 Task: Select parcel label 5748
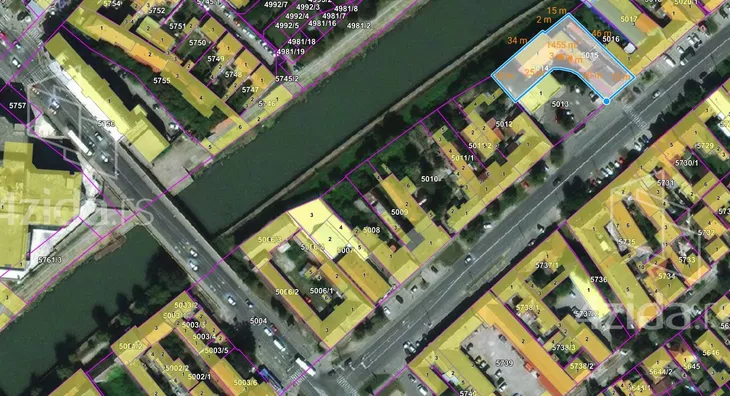pos(233,74)
